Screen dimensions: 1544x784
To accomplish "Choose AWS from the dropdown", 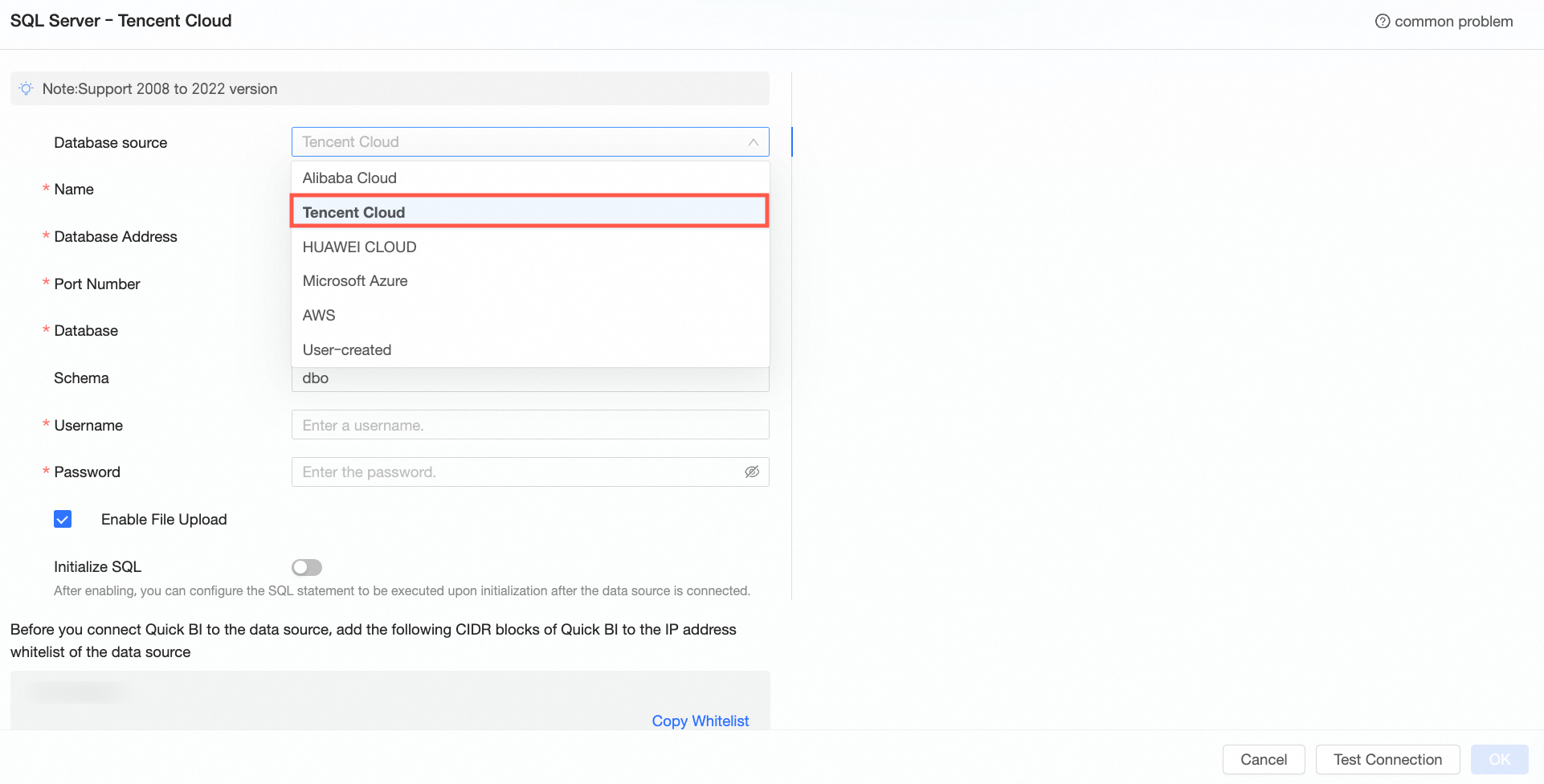I will coord(530,316).
